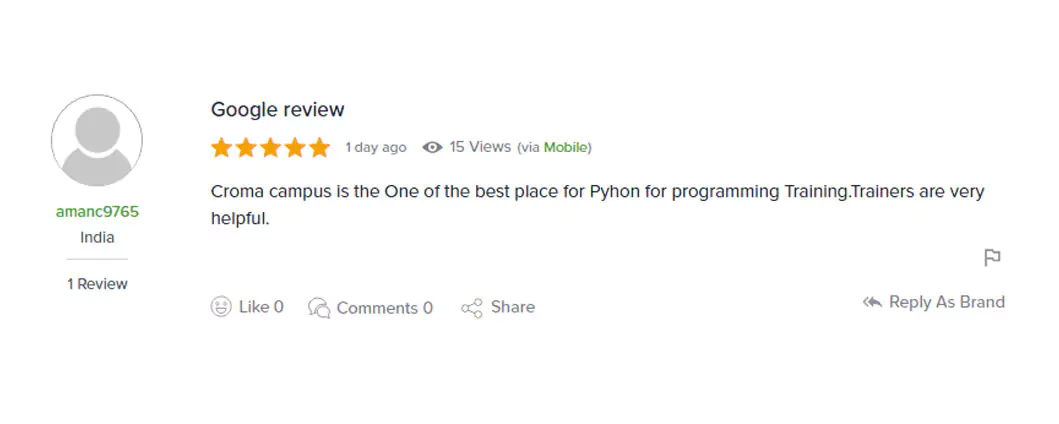Flag this review with the flag icon
The image size is (1059, 424).
click(x=992, y=258)
